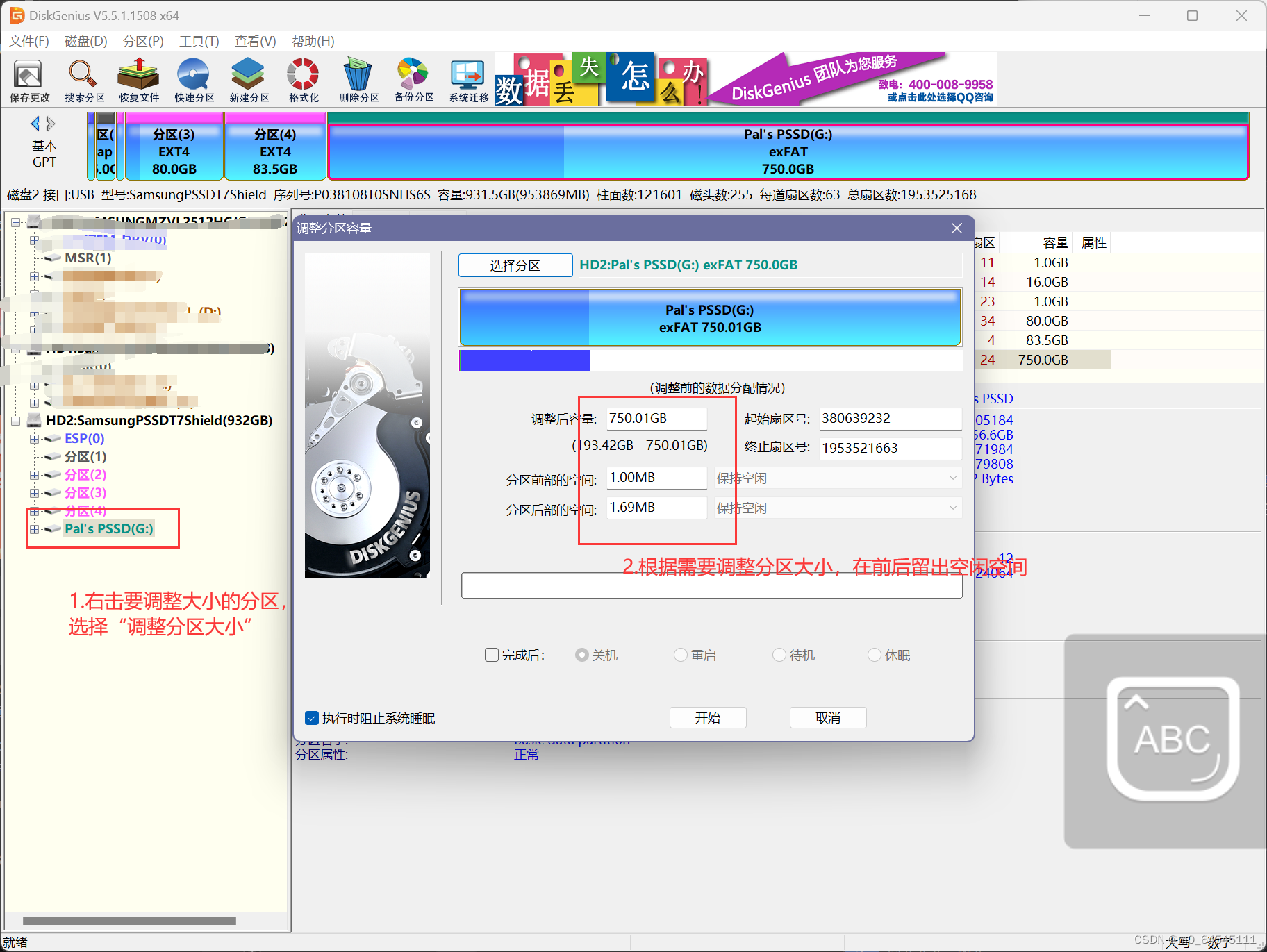The image size is (1267, 952).
Task: Select 分区(3) EXT4 80.0GB in disk map
Action: (174, 147)
